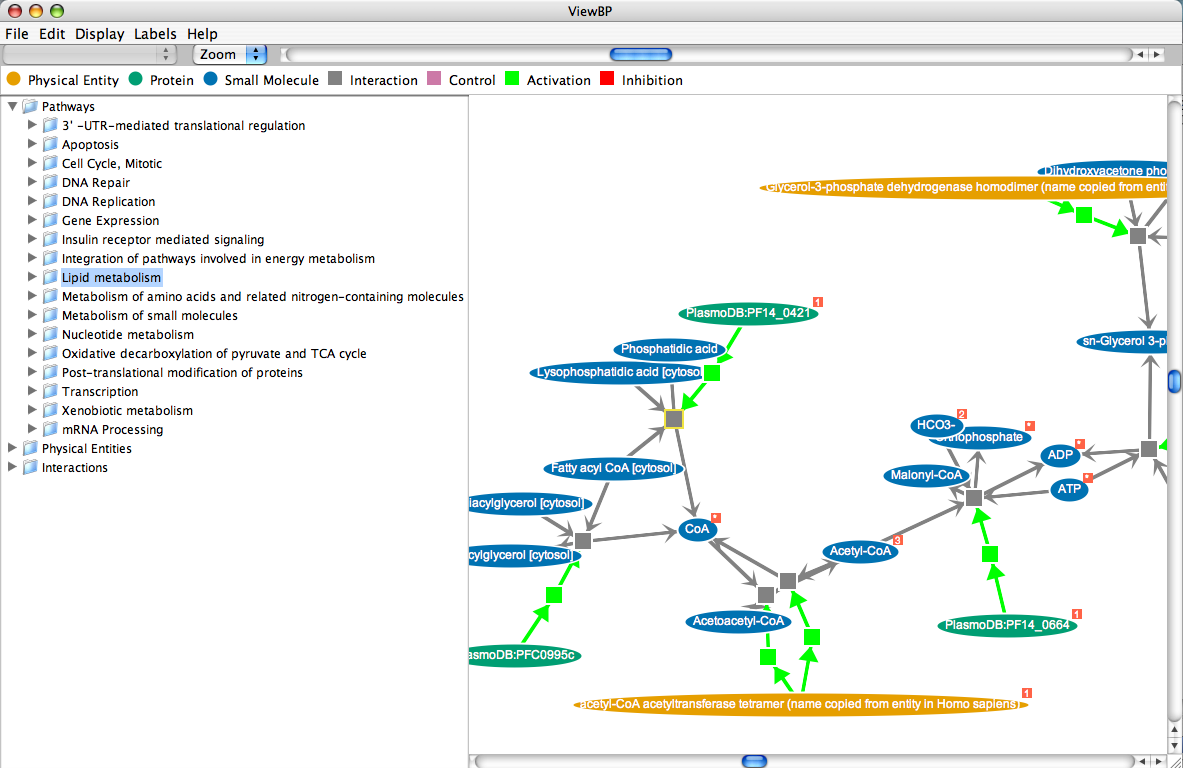1183x768 pixels.
Task: Open the Labels menu
Action: pos(155,33)
